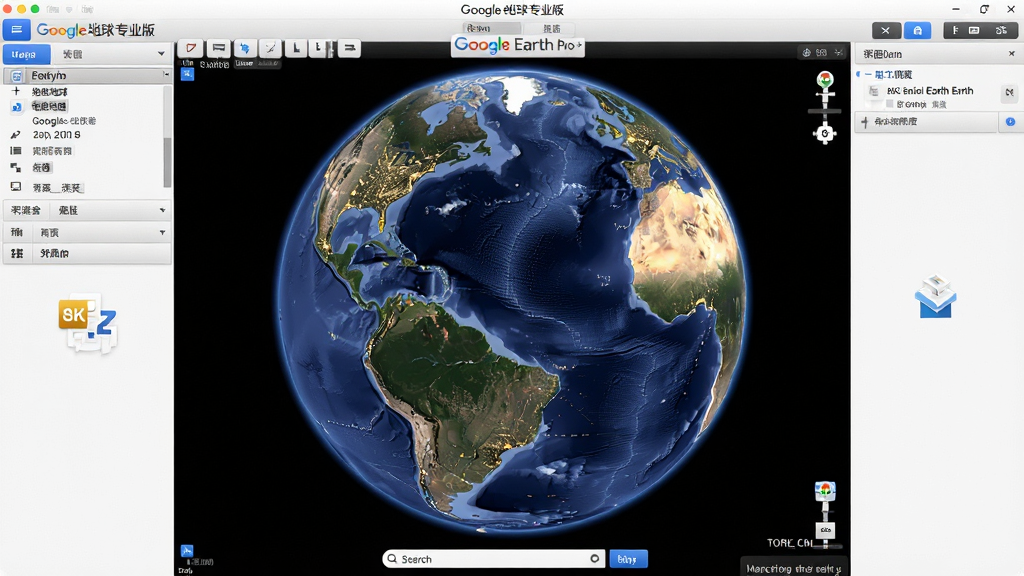Click the monitor icon at the left list bottom
Viewport: 1024px width, 576px height.
(x=16, y=187)
